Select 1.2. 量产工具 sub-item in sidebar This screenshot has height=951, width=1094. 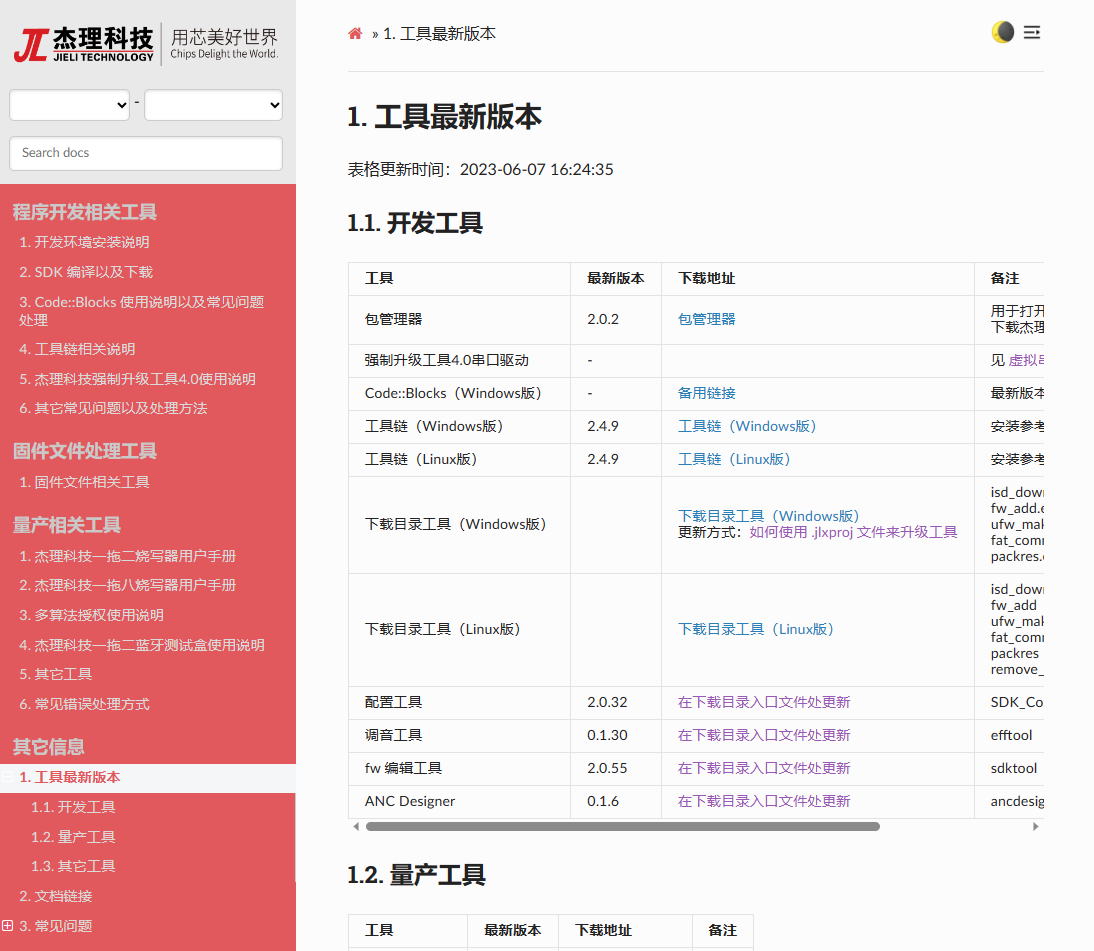point(73,837)
